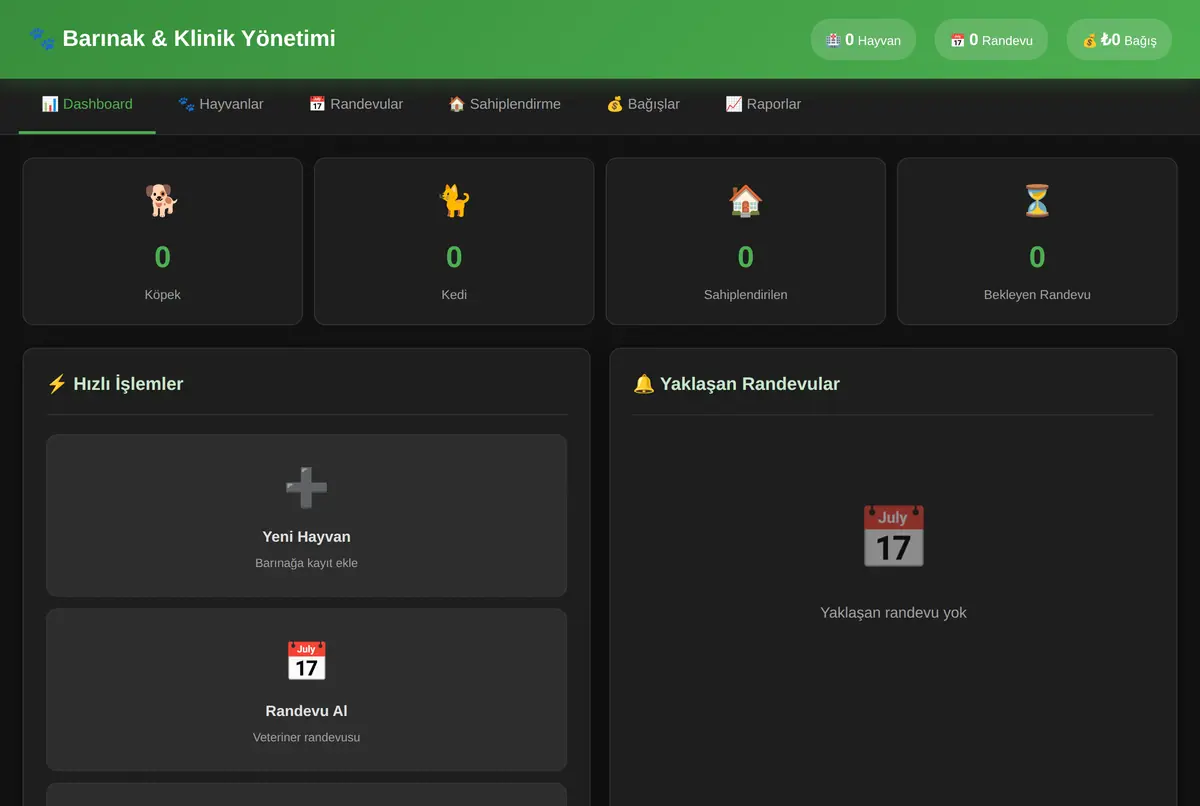1200x806 pixels.
Task: View the Raporlar tab
Action: coord(763,104)
